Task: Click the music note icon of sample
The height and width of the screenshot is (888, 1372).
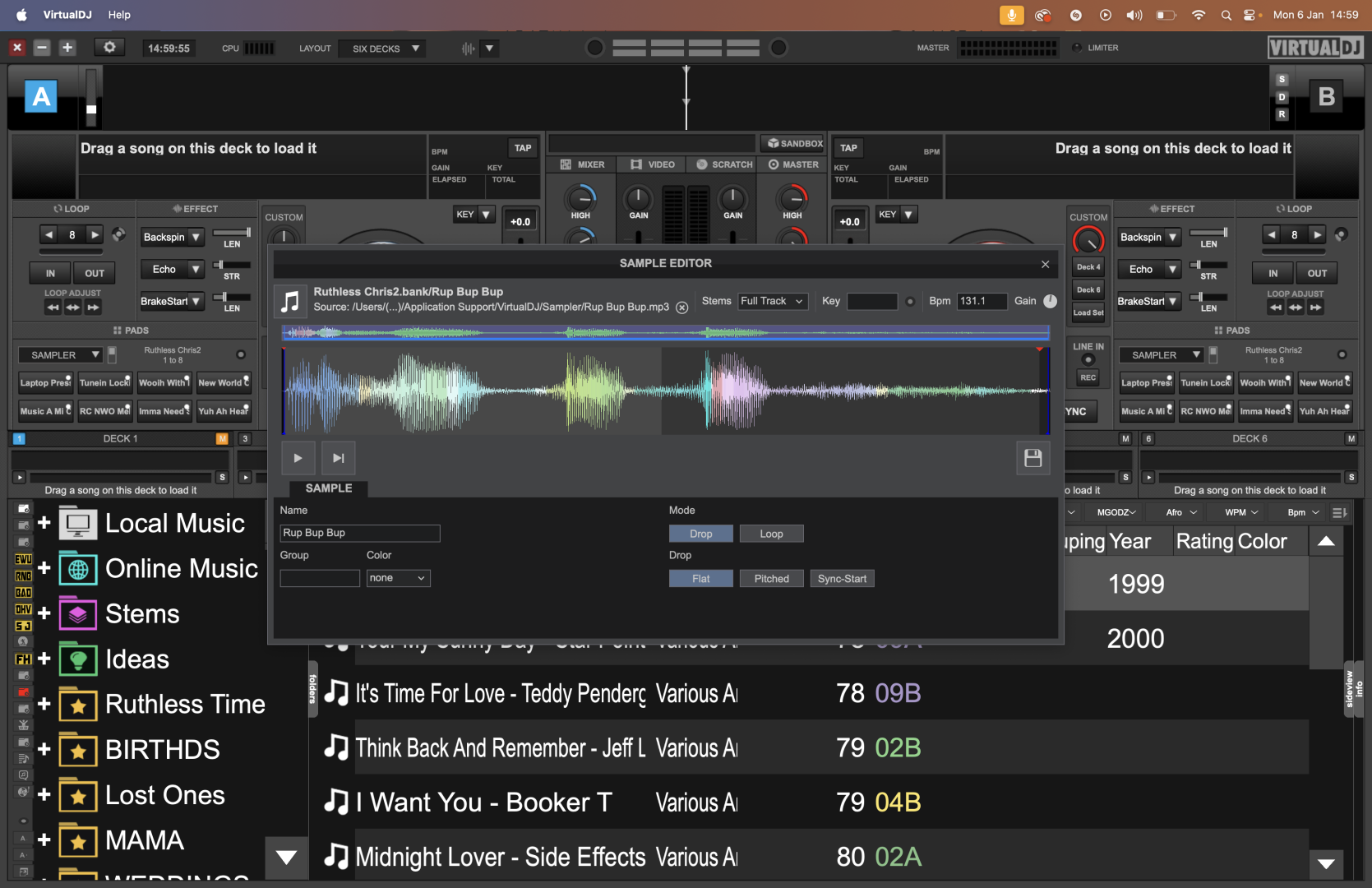Action: click(290, 300)
